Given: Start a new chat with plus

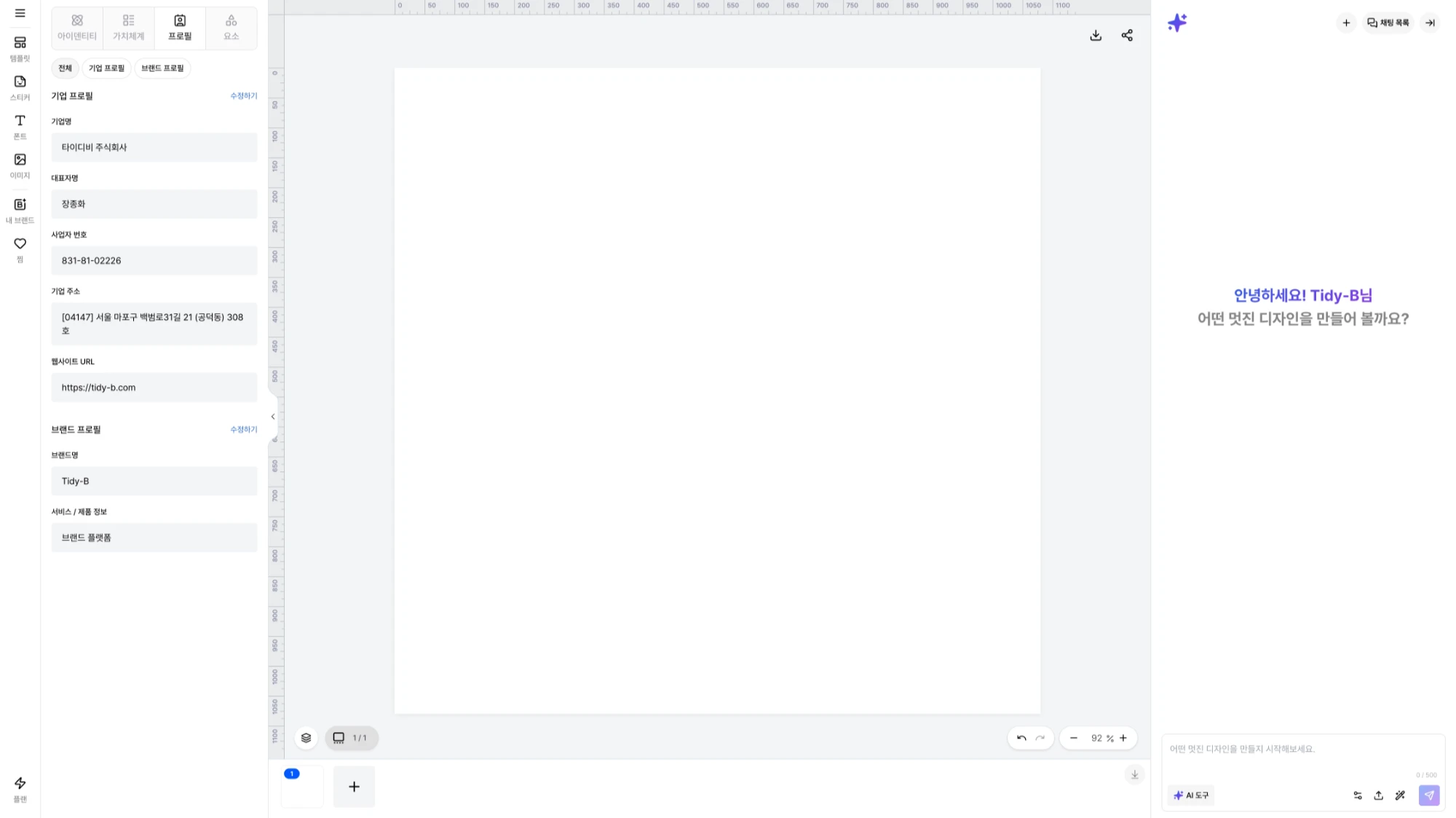Looking at the screenshot, I should click(x=1346, y=23).
